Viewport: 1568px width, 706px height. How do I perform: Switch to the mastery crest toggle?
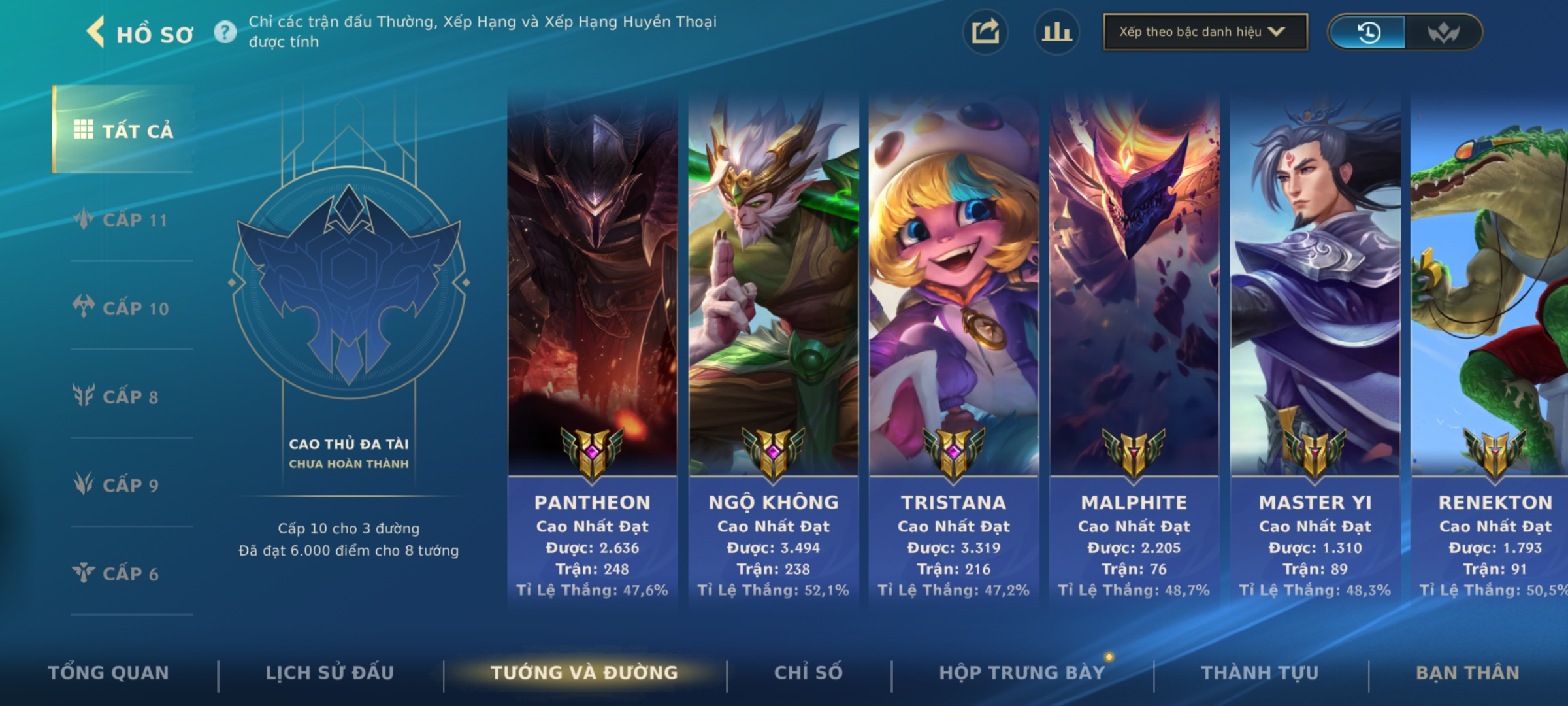[x=1443, y=32]
